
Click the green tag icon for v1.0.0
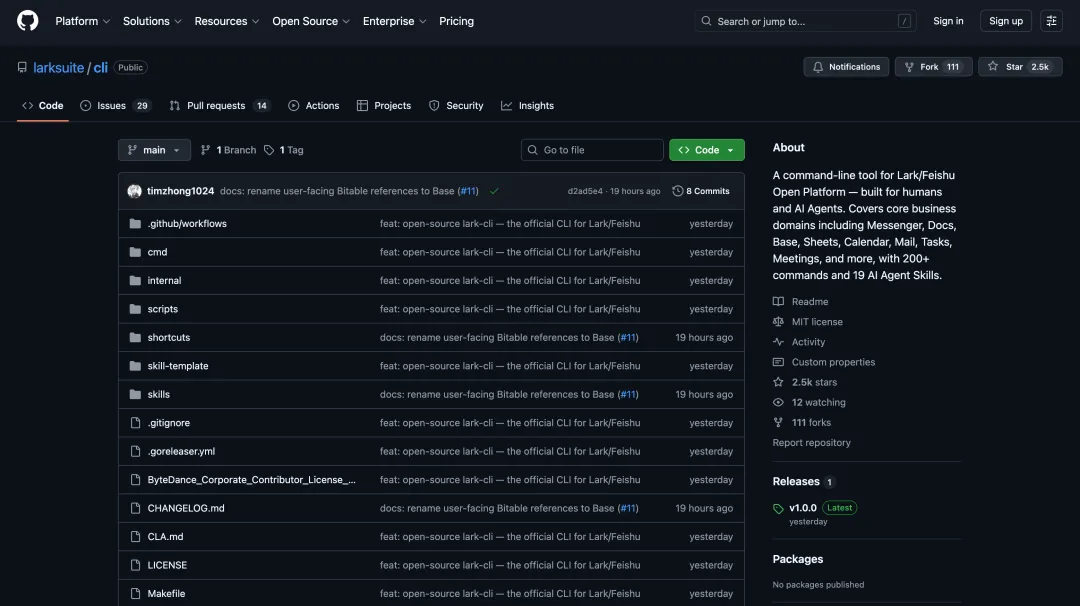point(778,509)
